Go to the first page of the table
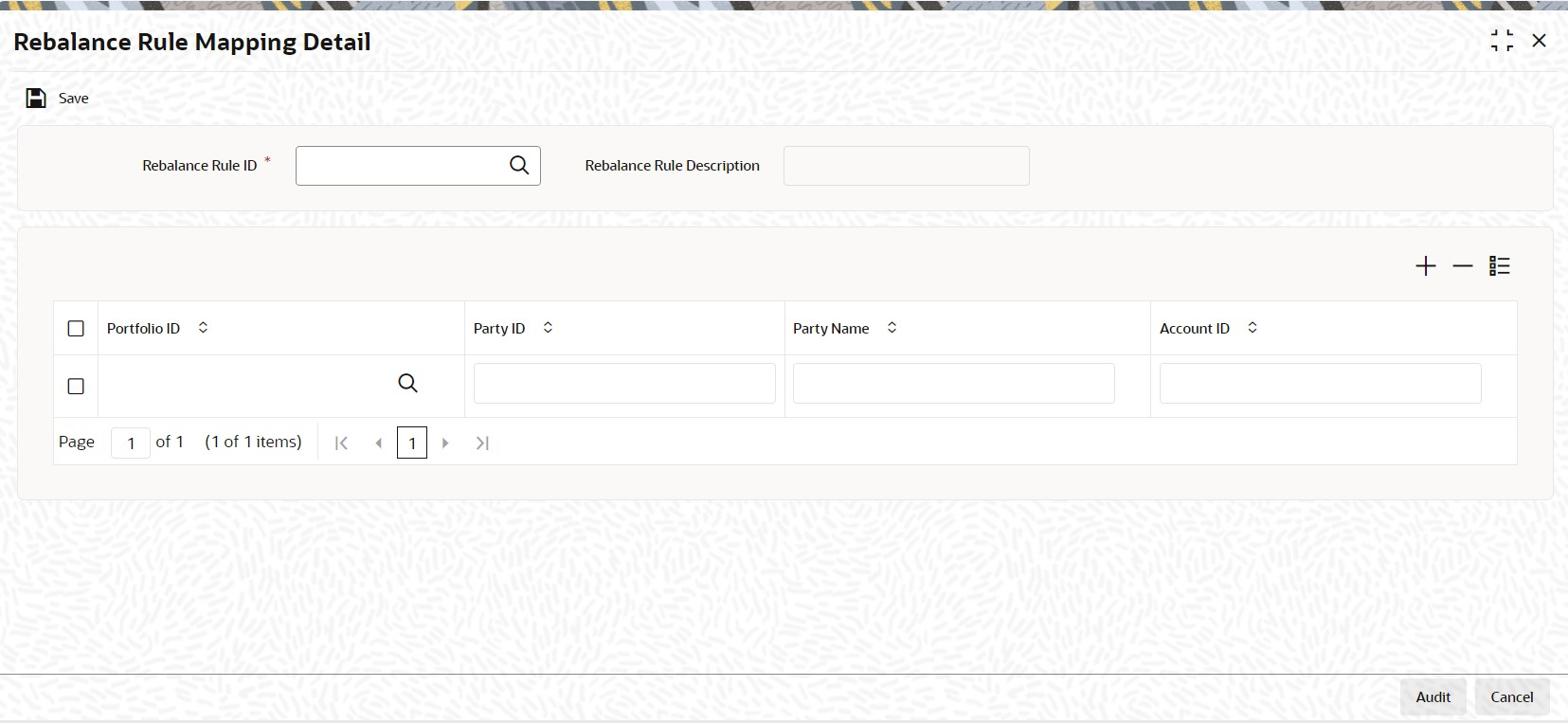 [x=341, y=443]
